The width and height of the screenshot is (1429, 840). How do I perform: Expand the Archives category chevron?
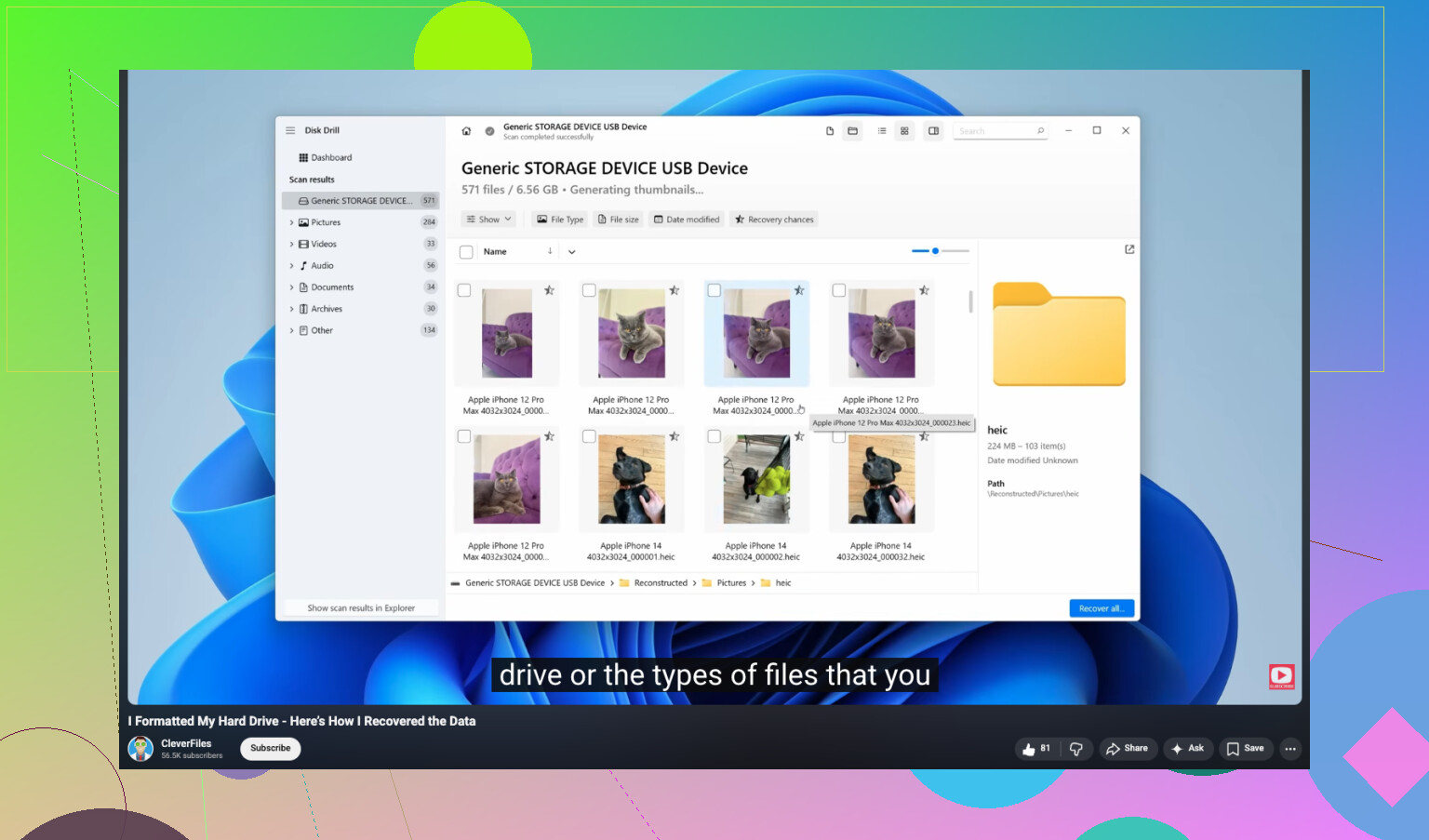[291, 309]
